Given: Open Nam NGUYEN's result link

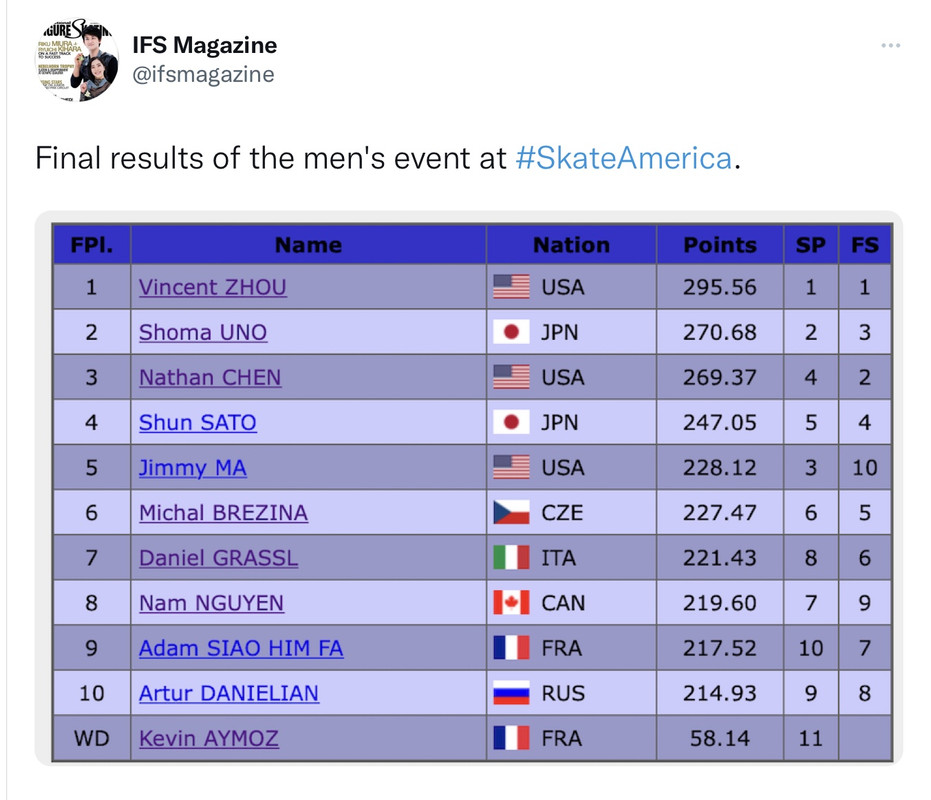Looking at the screenshot, I should [211, 603].
